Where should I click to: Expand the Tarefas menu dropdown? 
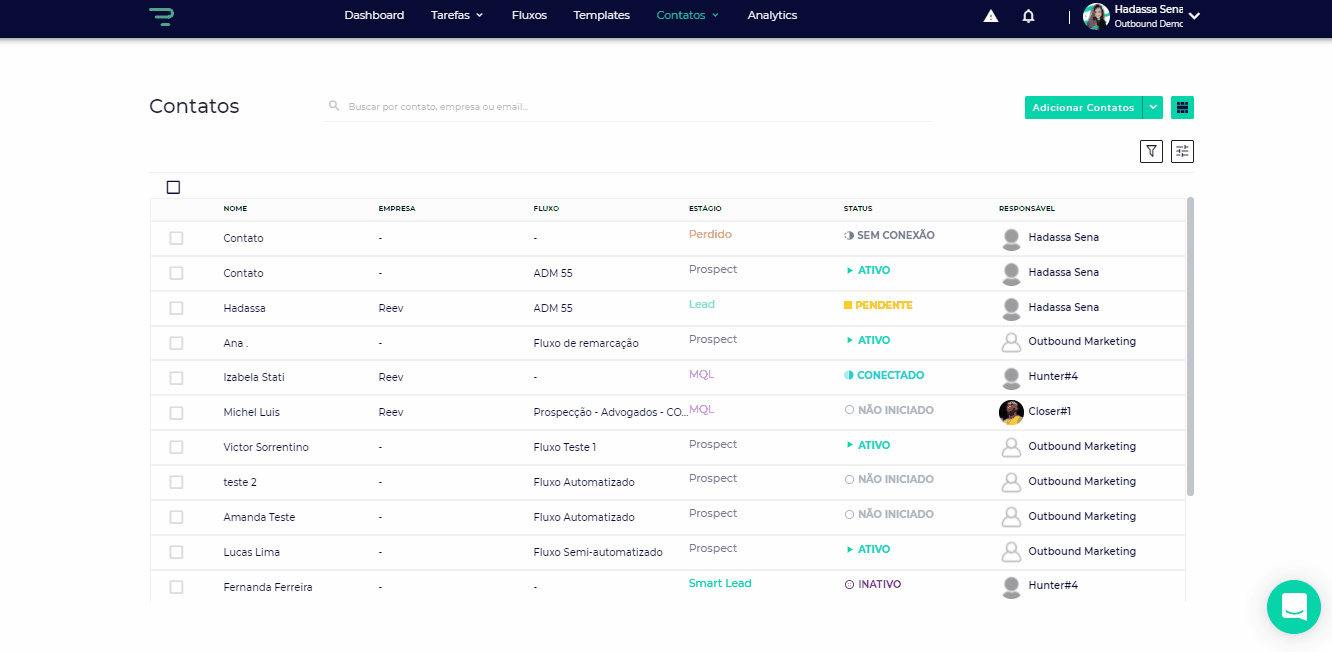click(x=456, y=15)
